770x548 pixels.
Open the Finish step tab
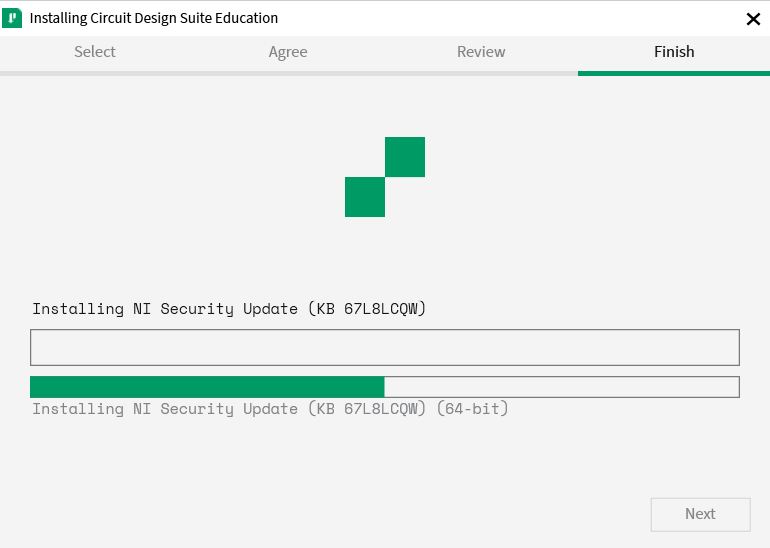pos(674,52)
